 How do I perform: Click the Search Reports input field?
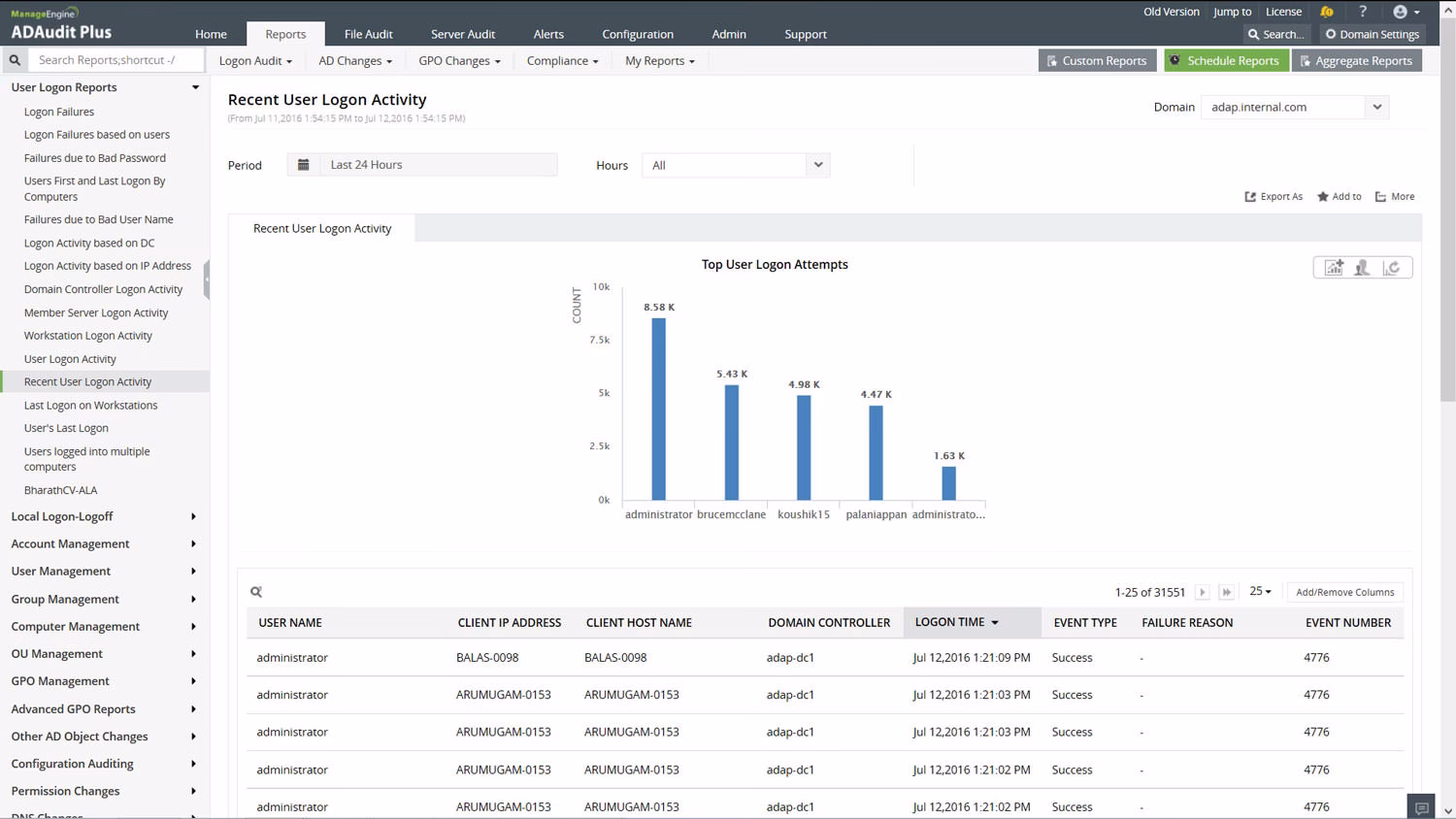click(116, 60)
